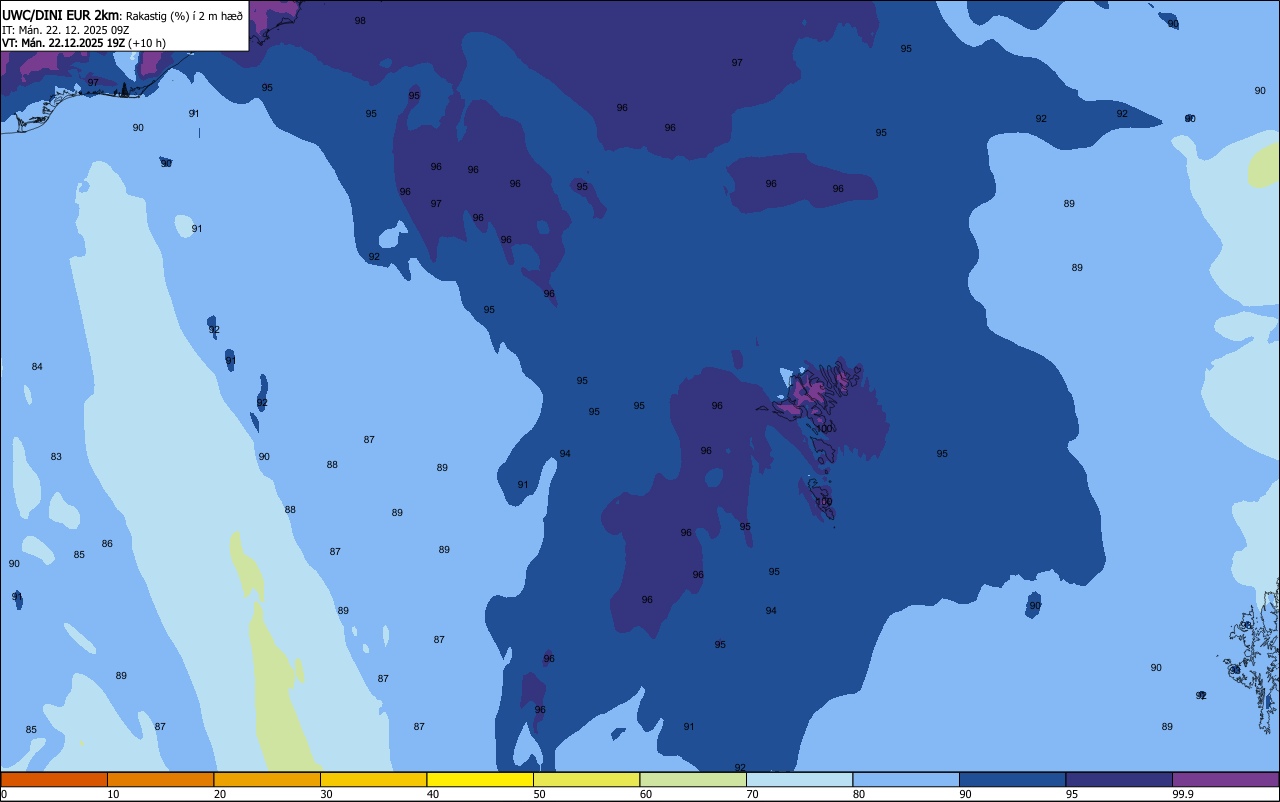1280x802 pixels.
Task: Click the 95–99.9 dark indigo legend swatch
Action: 1119,779
